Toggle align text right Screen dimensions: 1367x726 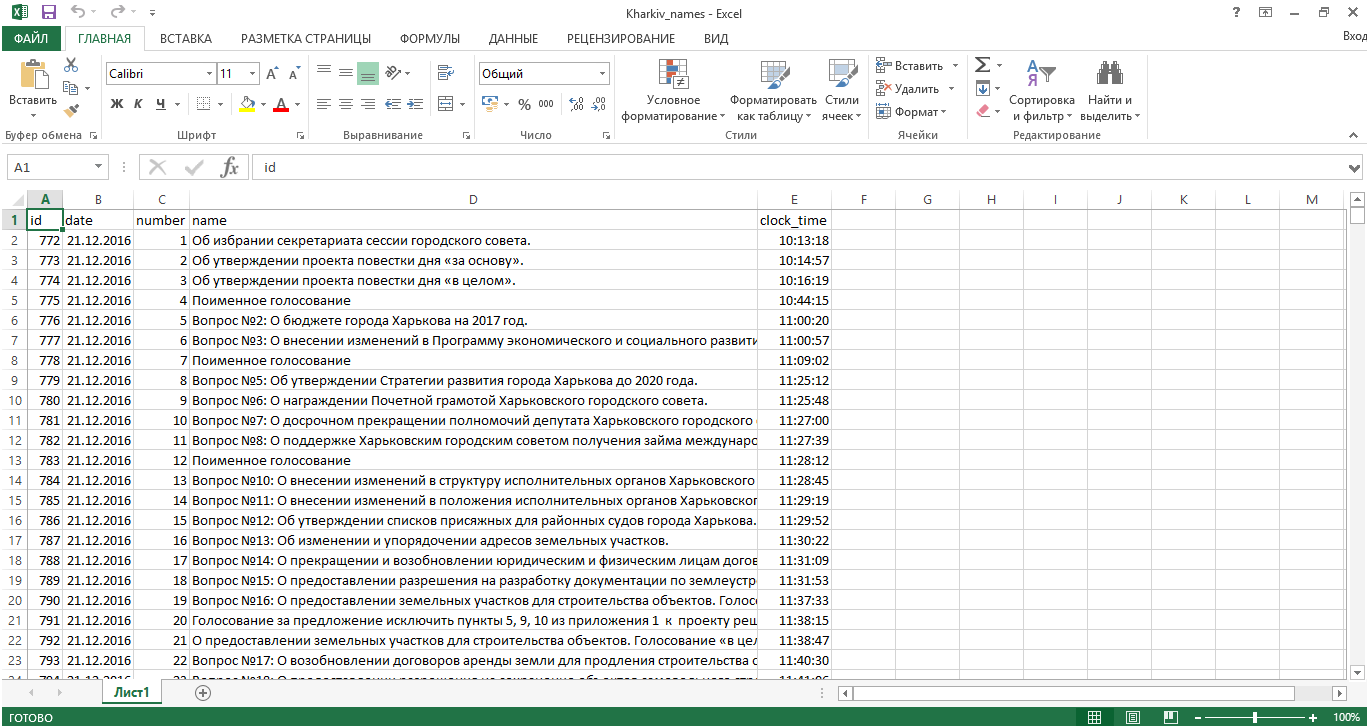[x=368, y=104]
